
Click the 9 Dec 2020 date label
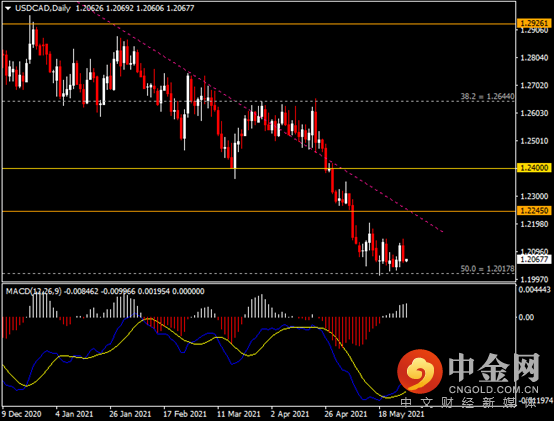tap(21, 414)
